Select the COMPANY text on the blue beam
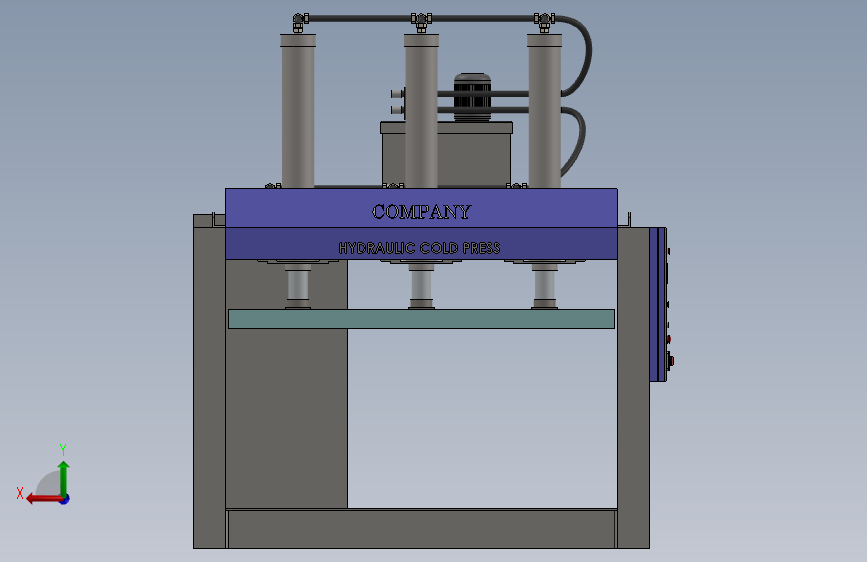867x562 pixels. click(421, 211)
